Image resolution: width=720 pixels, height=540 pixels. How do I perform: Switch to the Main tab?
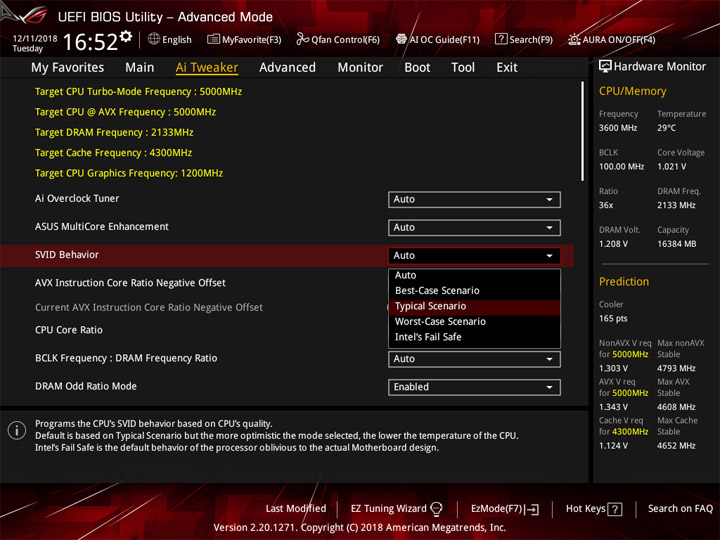click(x=140, y=68)
